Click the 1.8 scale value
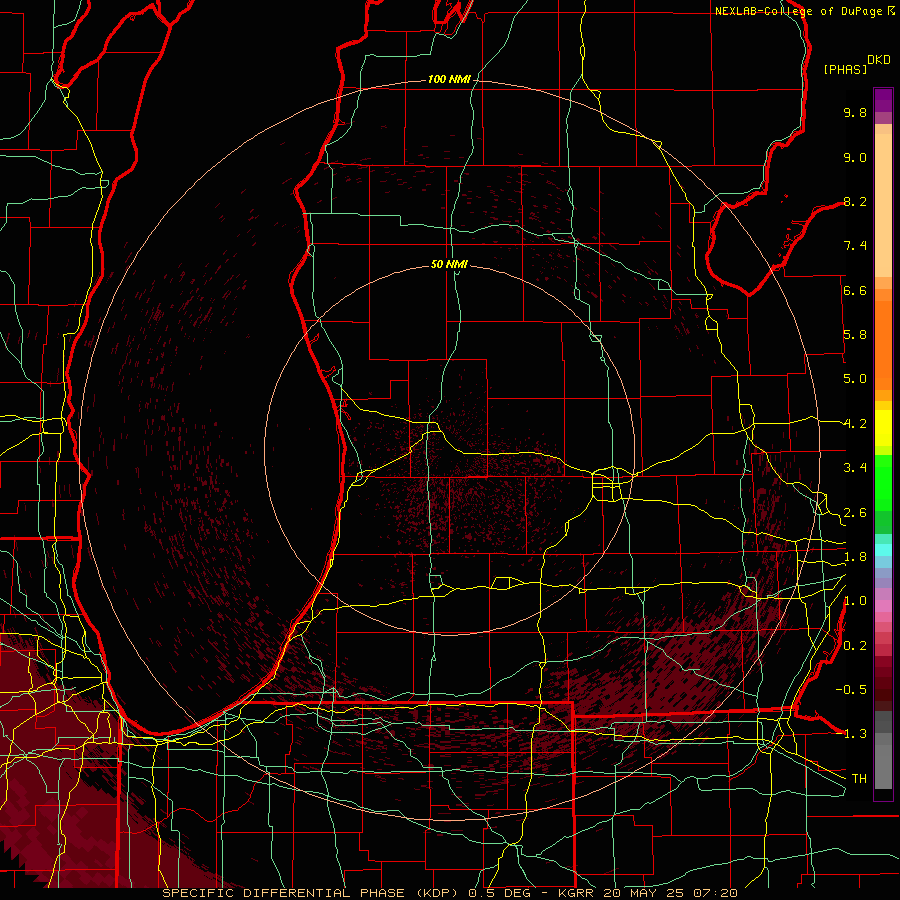Image resolution: width=900 pixels, height=900 pixels. click(855, 557)
